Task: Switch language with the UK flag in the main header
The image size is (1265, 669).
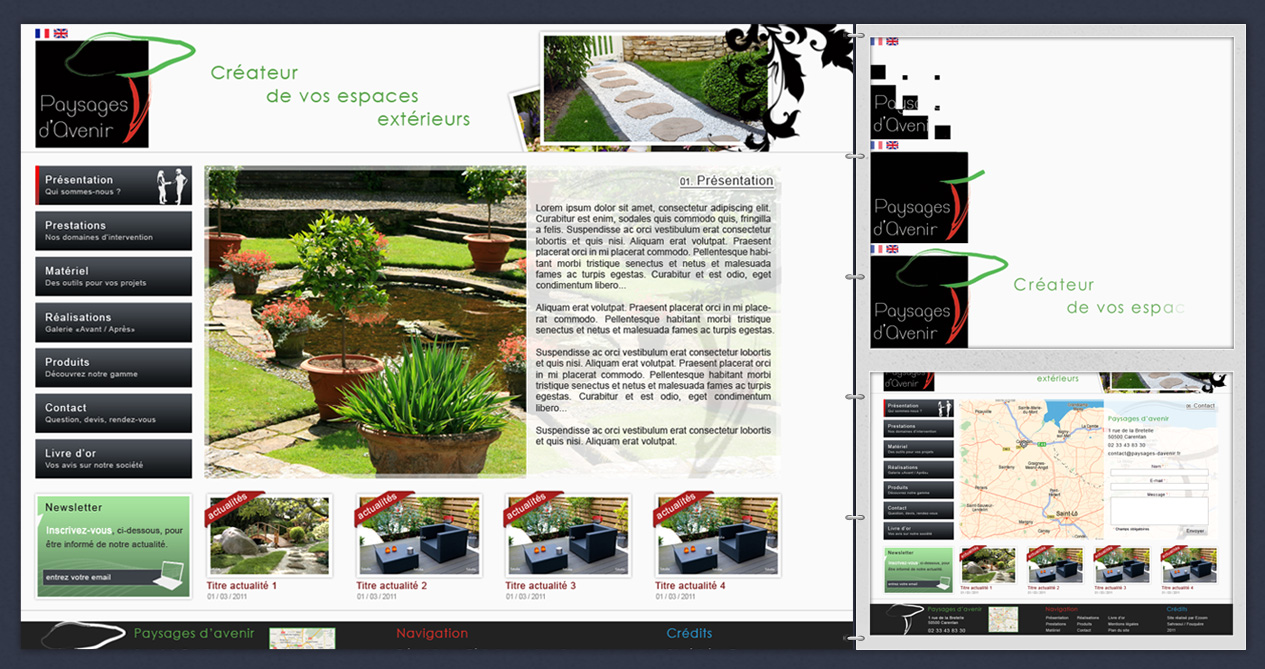Action: point(61,33)
